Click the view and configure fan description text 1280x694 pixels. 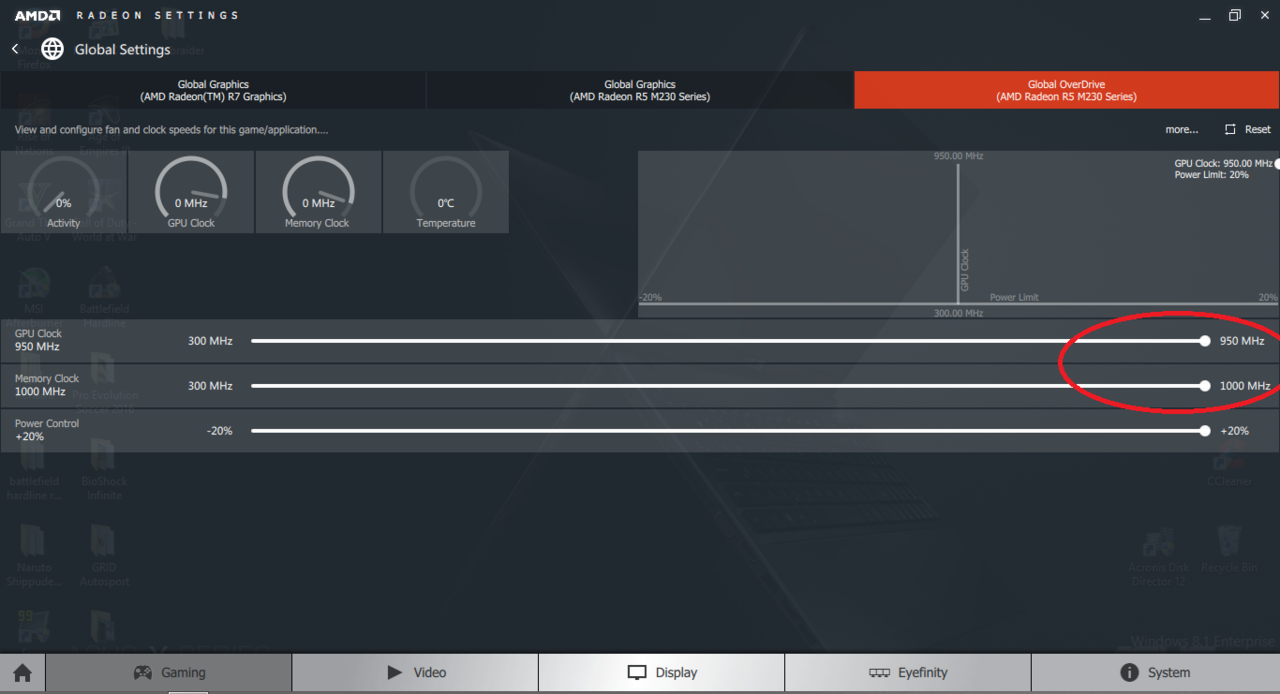point(171,130)
